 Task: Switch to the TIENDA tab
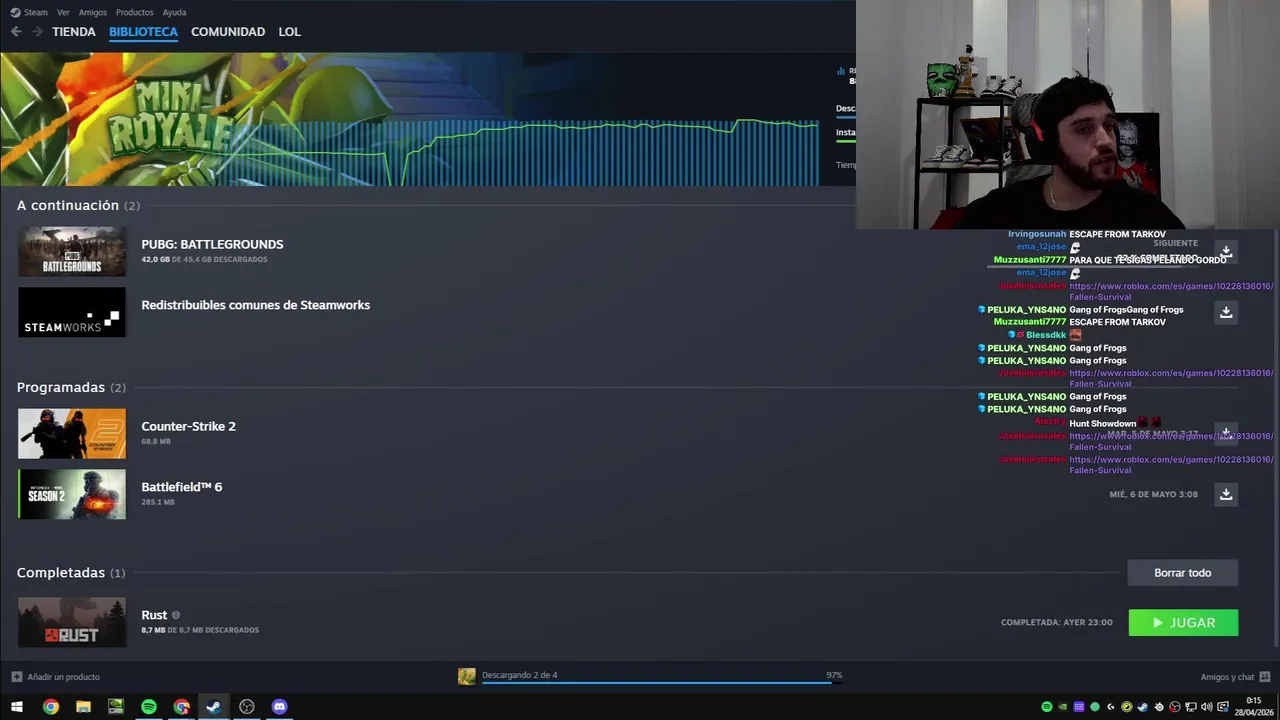[x=74, y=32]
